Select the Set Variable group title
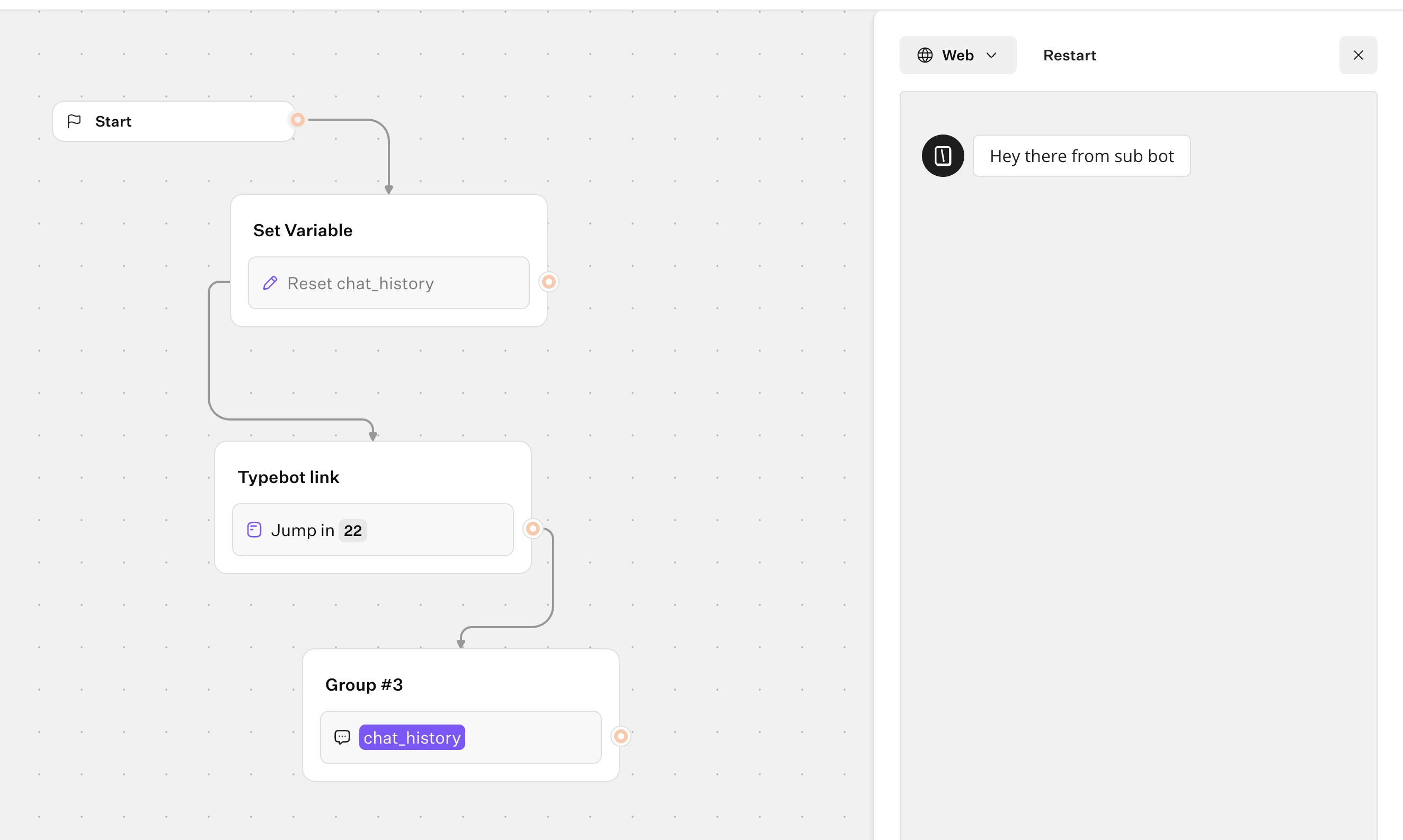Screen dimensions: 1403x840 (x=303, y=230)
